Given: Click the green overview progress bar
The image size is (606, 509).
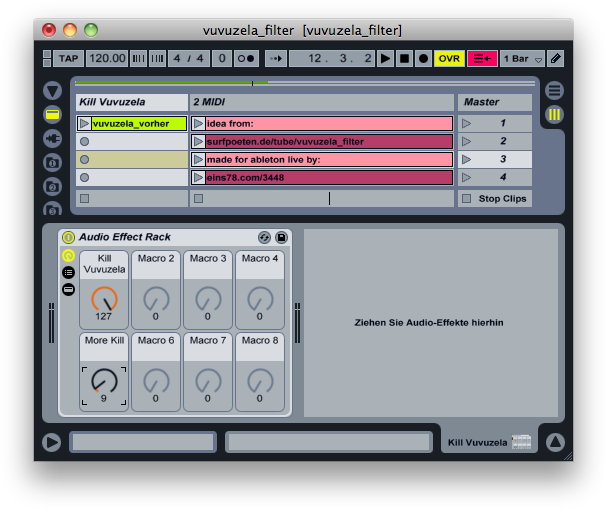Looking at the screenshot, I should [x=172, y=82].
